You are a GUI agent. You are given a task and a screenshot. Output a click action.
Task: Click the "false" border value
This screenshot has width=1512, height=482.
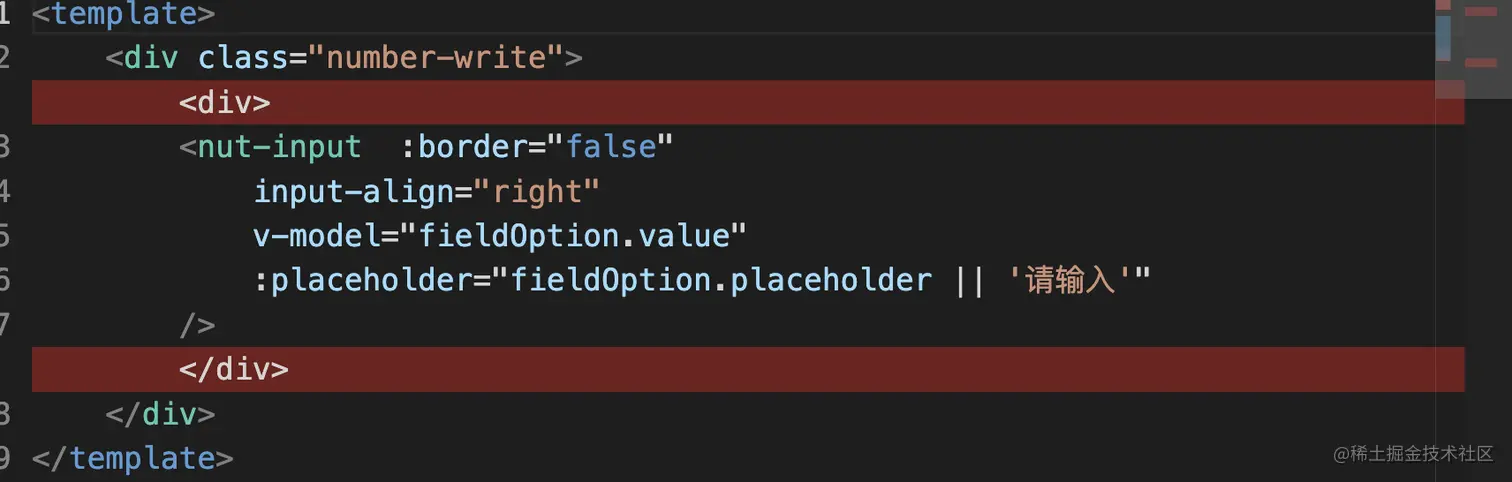611,147
